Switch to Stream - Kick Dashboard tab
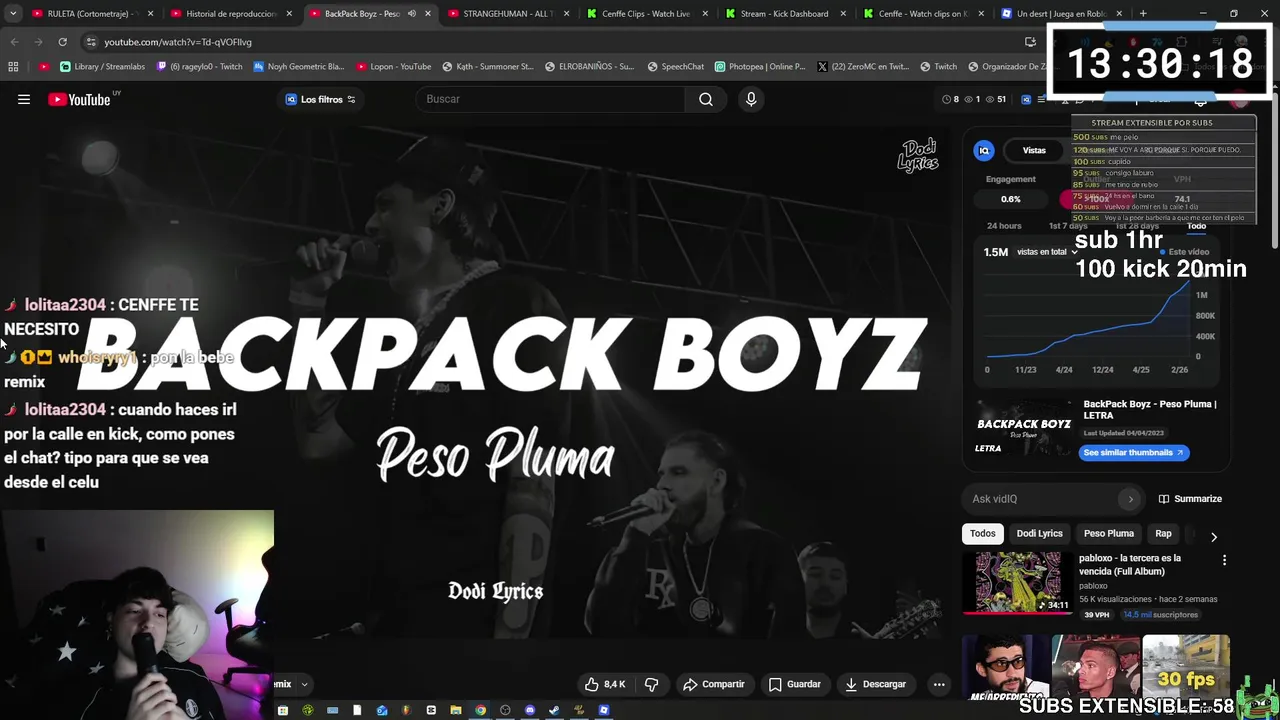1280x720 pixels. [784, 14]
